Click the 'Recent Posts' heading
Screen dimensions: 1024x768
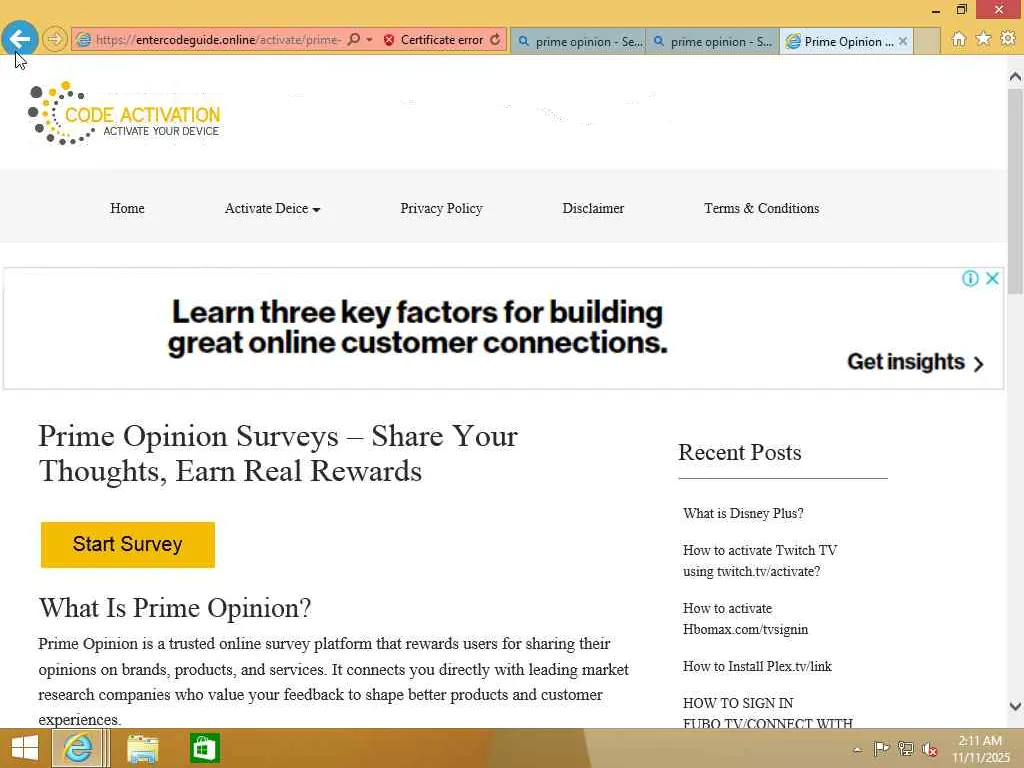pos(739,453)
